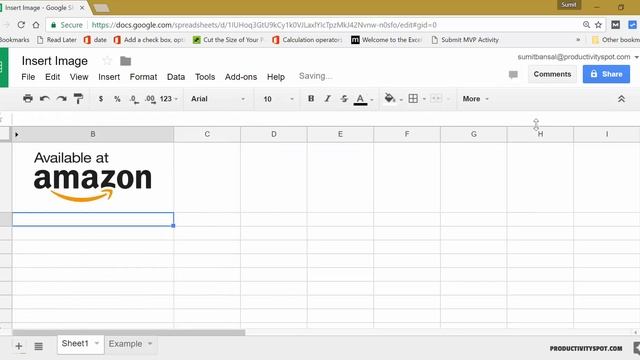Undo the last action
Image resolution: width=640 pixels, height=360 pixels.
click(44, 99)
